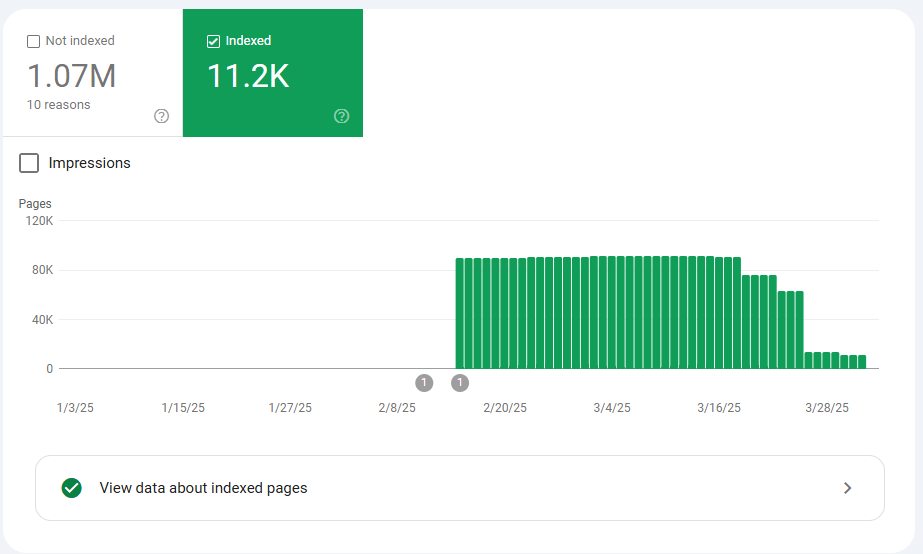The width and height of the screenshot is (923, 554).
Task: Enable the Not indexed checkbox
Action: pos(34,41)
